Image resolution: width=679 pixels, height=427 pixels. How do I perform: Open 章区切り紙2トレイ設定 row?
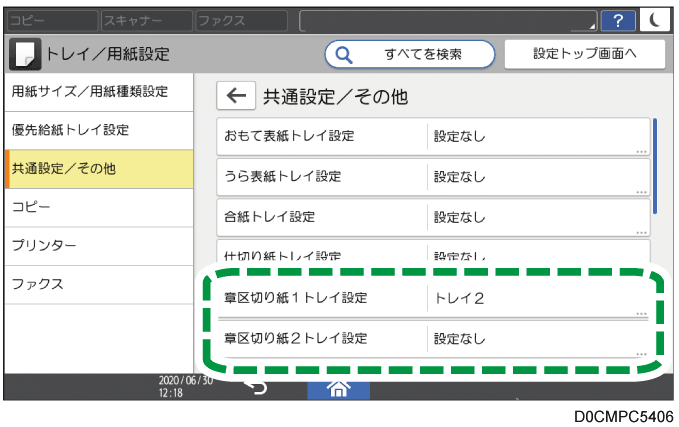coord(433,339)
